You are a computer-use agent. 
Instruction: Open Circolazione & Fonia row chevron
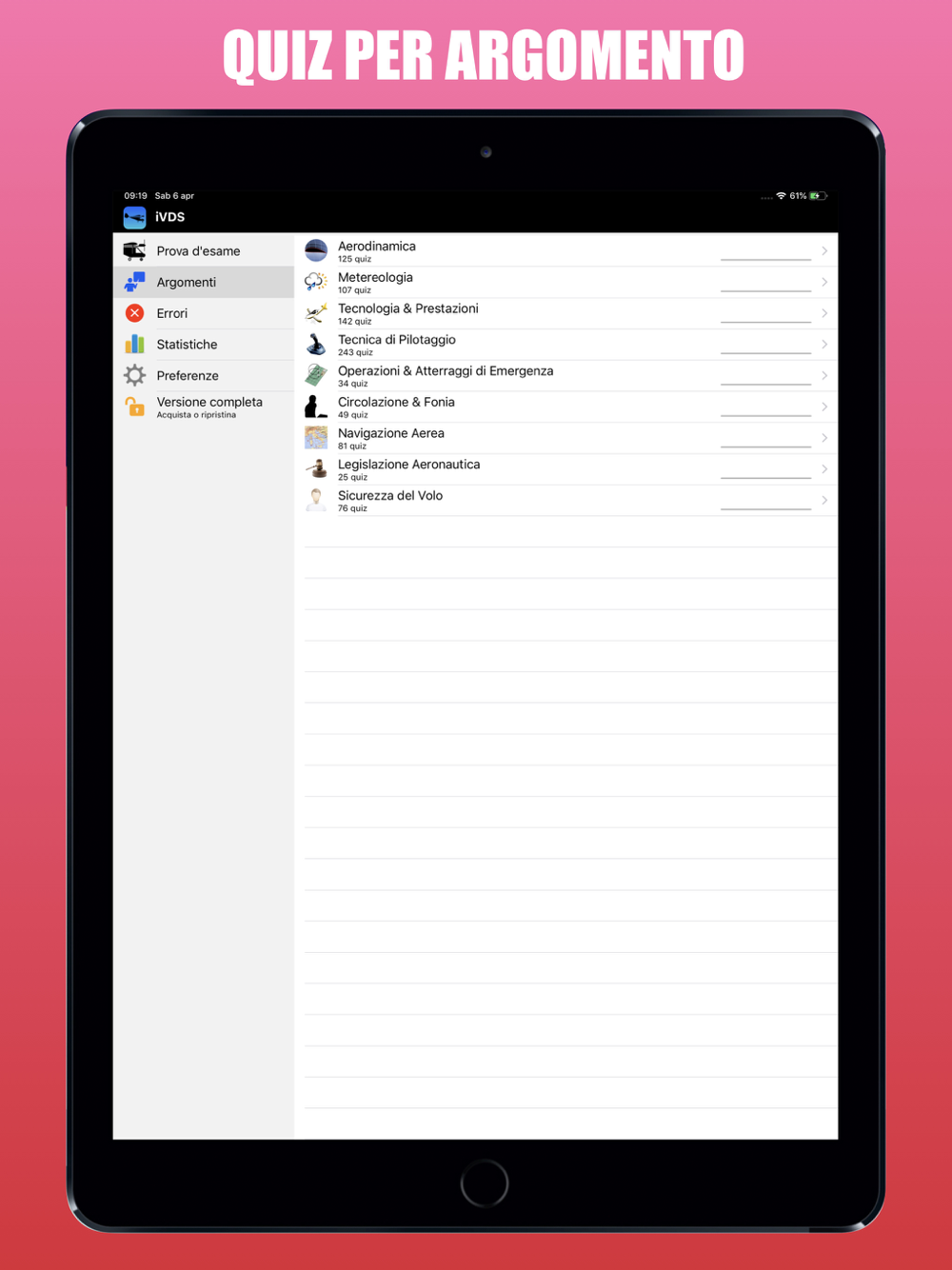click(x=824, y=407)
